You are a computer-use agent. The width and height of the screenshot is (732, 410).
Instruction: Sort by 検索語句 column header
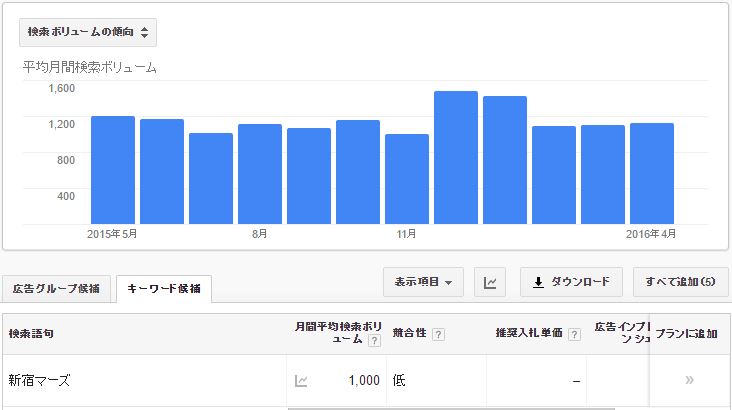click(31, 333)
